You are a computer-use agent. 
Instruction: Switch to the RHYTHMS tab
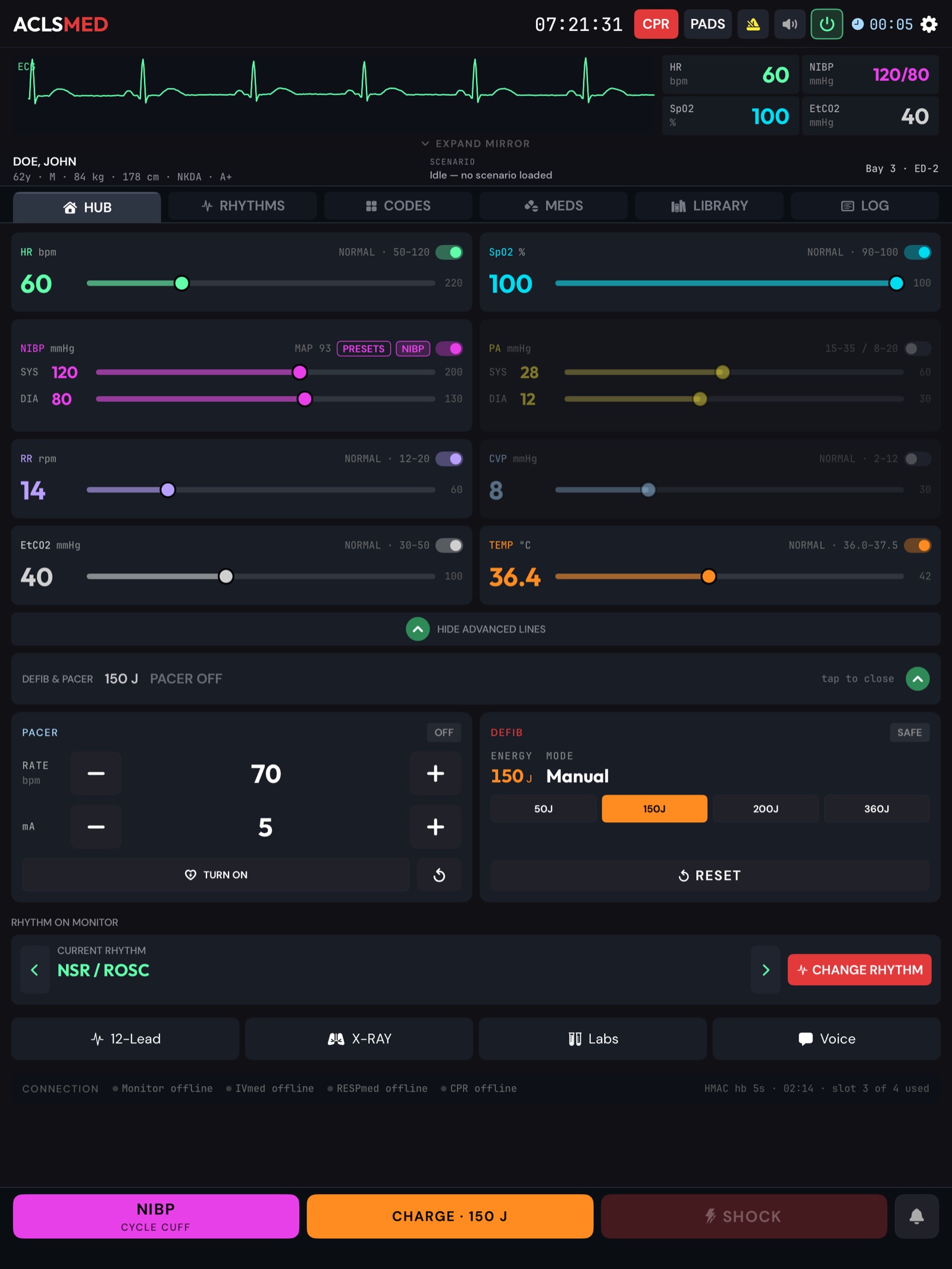pos(243,206)
